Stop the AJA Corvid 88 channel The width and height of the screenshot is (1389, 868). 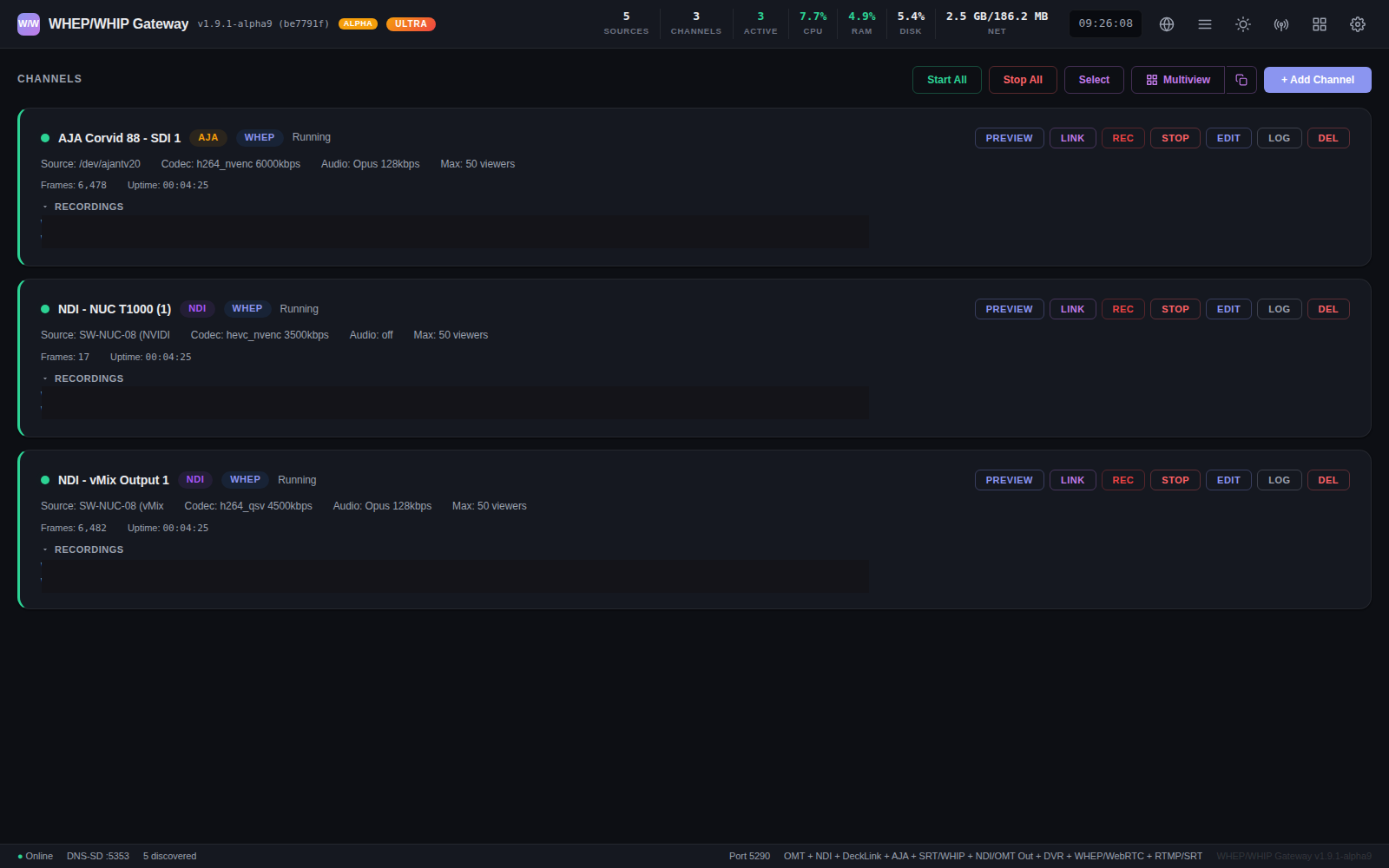tap(1175, 138)
